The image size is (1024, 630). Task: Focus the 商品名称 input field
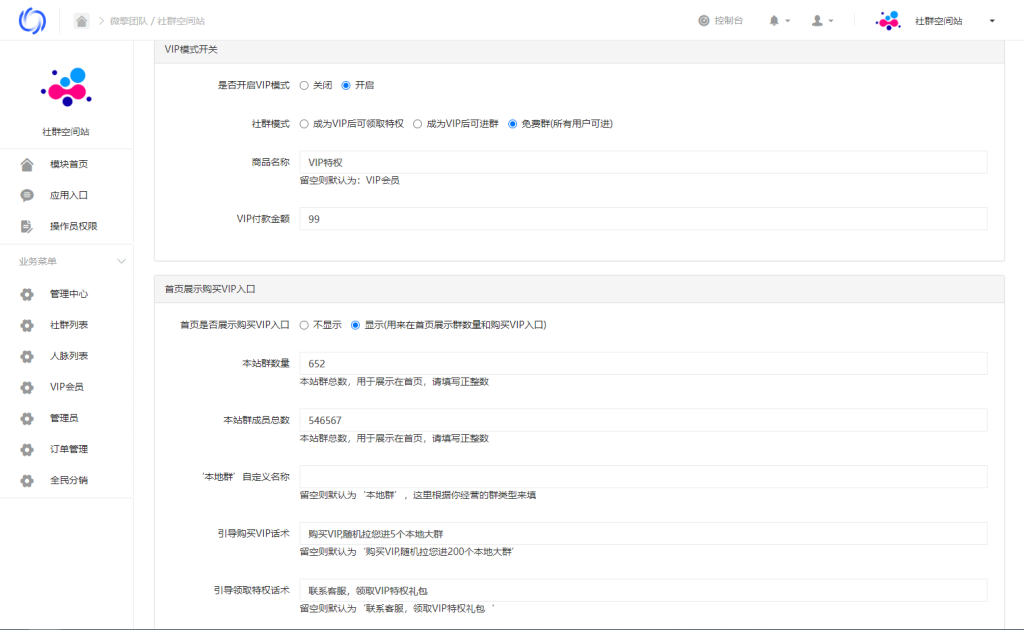pos(643,163)
